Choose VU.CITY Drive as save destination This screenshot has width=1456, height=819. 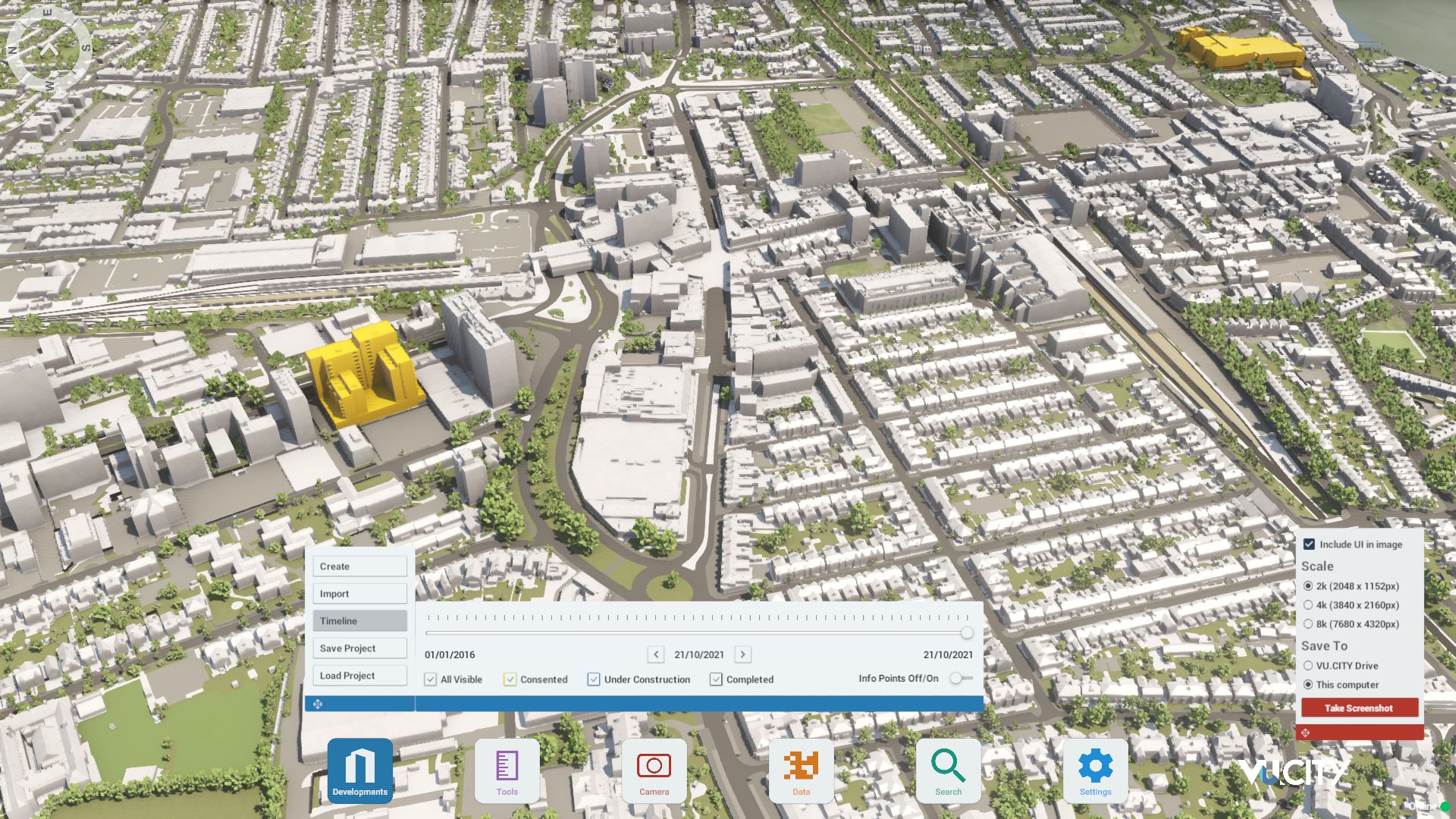1308,665
